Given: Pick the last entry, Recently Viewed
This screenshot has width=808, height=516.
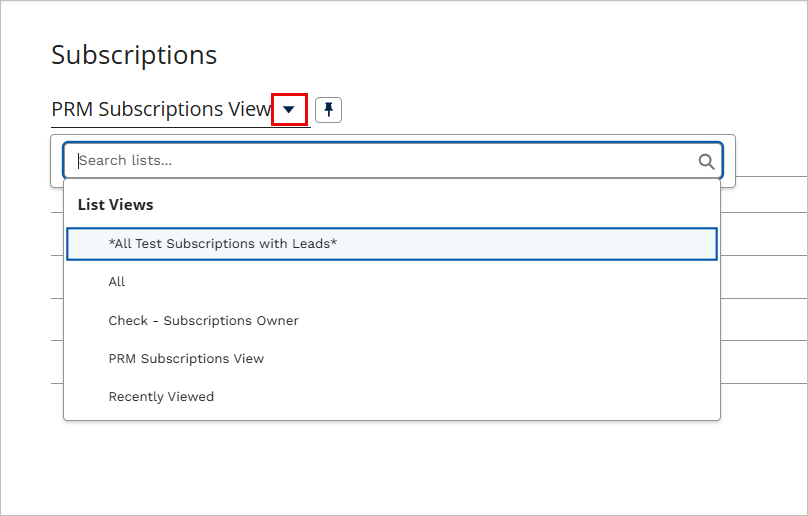Looking at the screenshot, I should [x=392, y=397].
